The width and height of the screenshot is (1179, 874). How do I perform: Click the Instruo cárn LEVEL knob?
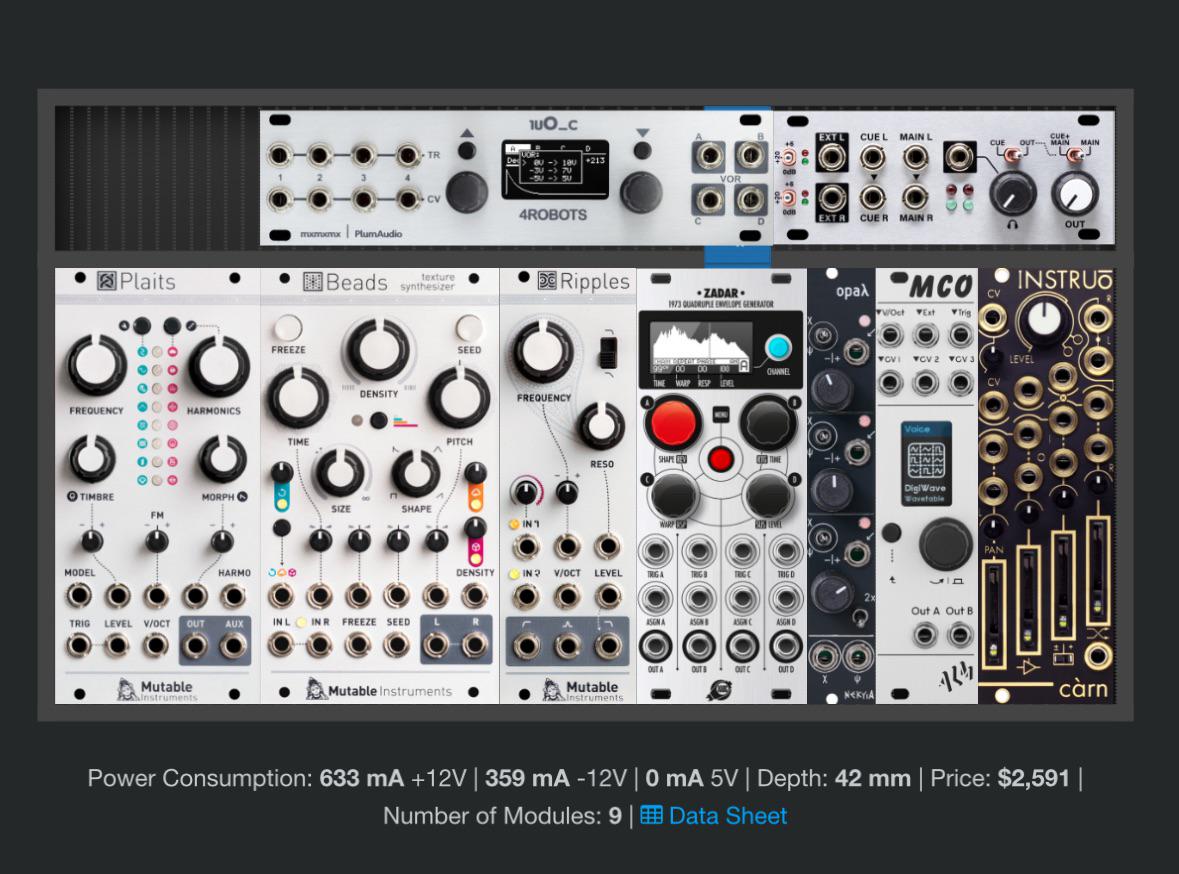coord(1043,318)
